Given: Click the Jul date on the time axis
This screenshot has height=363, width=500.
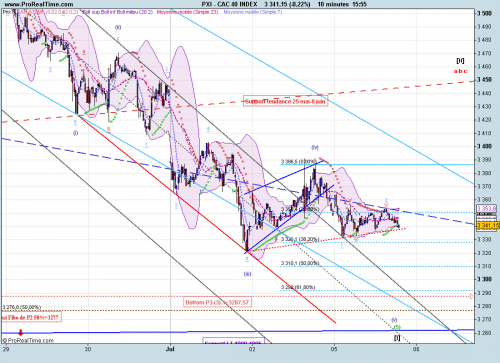Looking at the screenshot, I should tap(170, 349).
